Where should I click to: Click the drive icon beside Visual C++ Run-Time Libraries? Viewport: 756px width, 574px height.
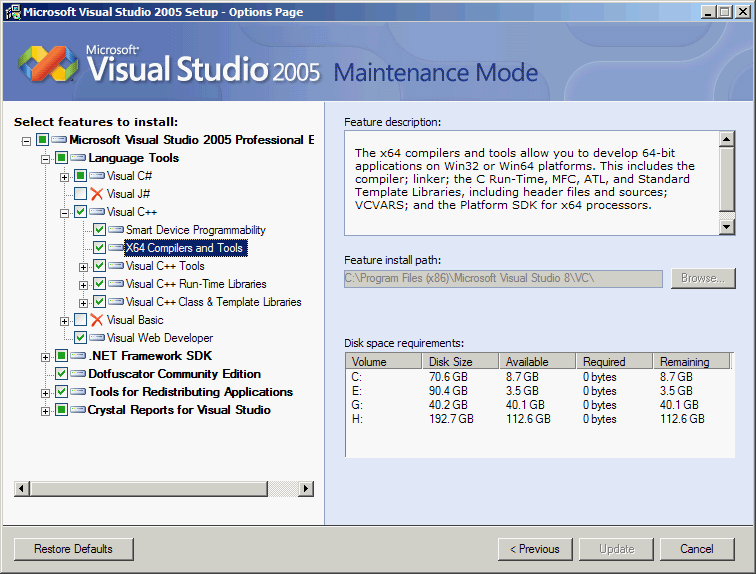(116, 284)
